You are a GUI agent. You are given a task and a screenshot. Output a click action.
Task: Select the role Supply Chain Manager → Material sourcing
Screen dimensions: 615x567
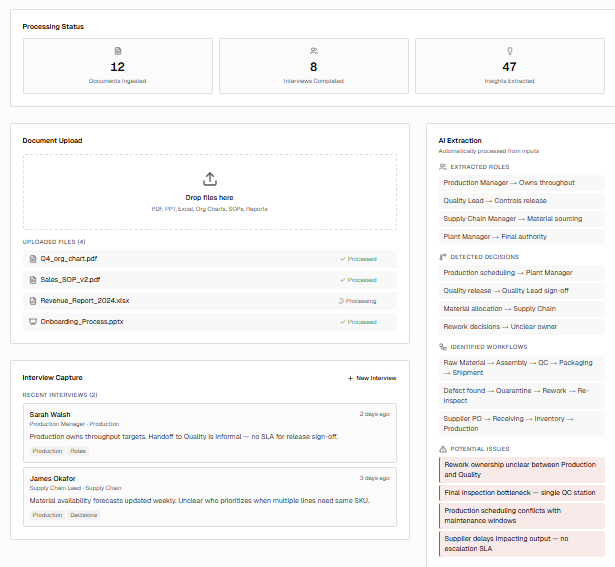coord(522,219)
